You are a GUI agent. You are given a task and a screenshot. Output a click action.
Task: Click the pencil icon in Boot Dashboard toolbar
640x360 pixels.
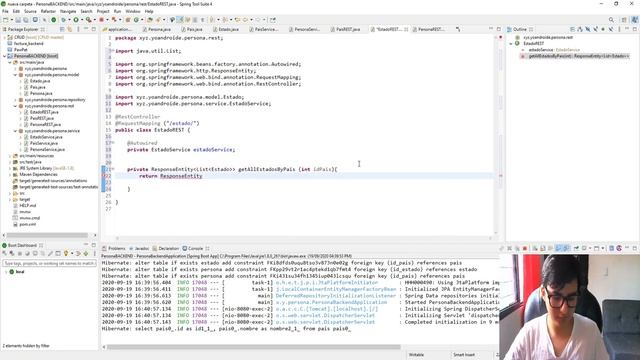[x=50, y=253]
